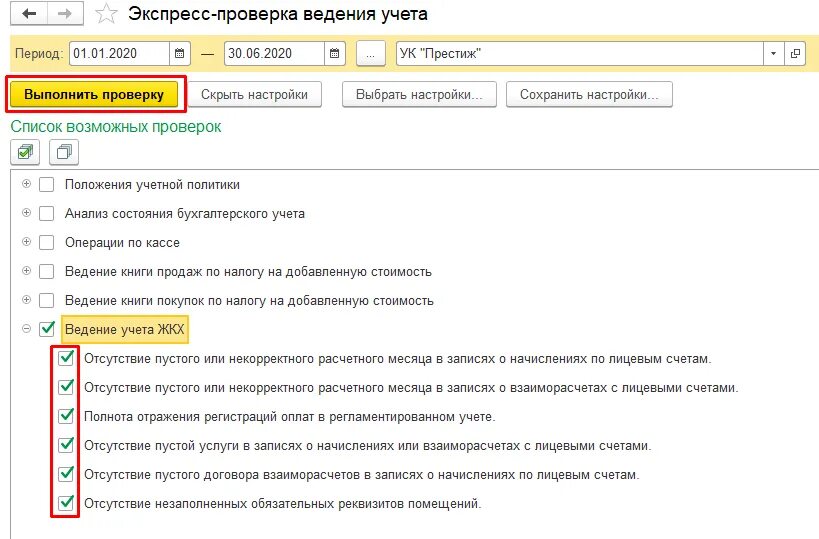
Task: Open calendar for end date 30.06.2020
Action: 335,53
